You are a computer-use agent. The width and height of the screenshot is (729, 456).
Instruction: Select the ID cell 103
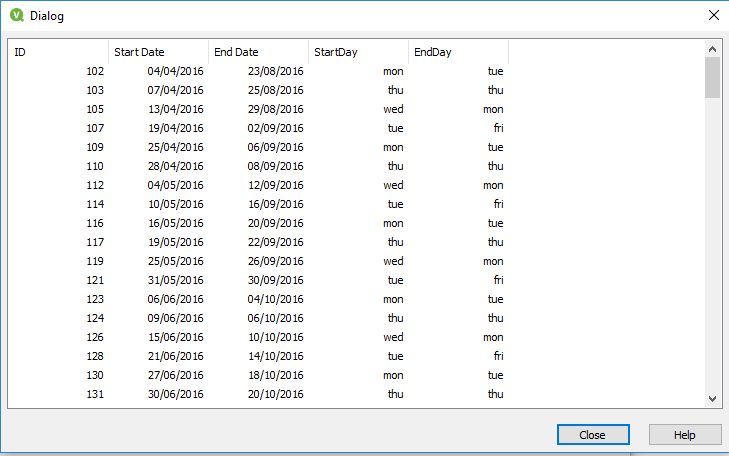[x=95, y=90]
